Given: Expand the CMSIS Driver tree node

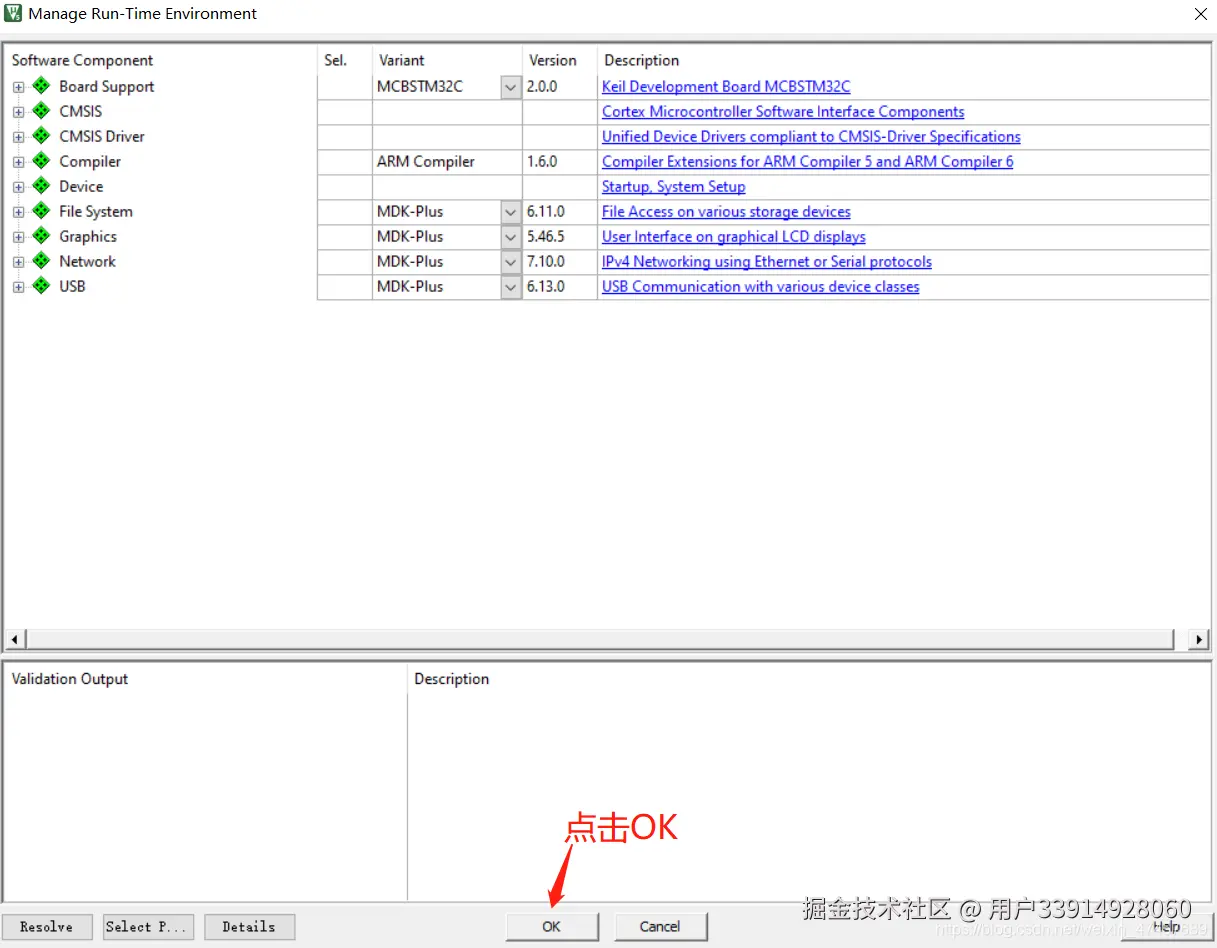Looking at the screenshot, I should tap(18, 137).
